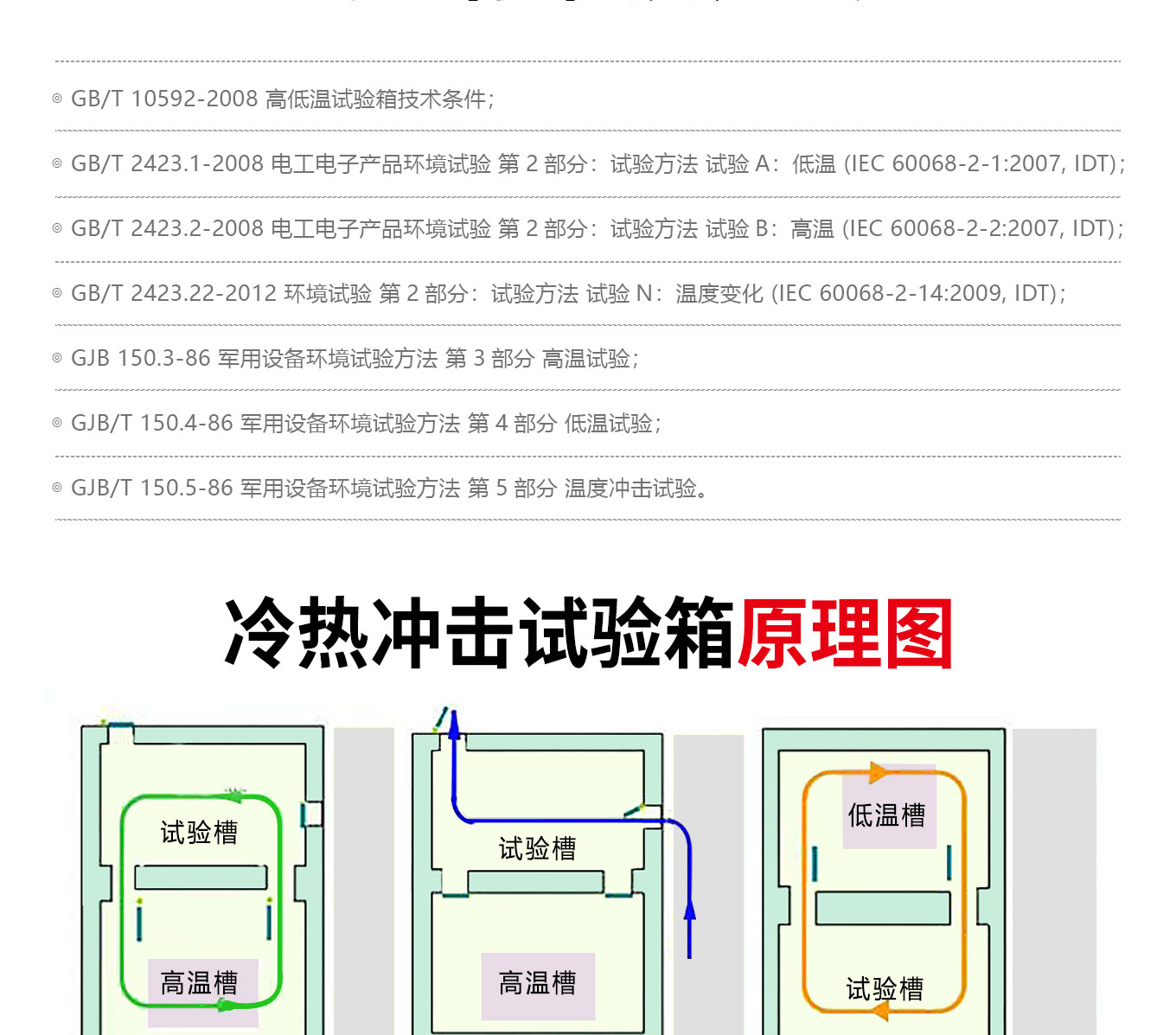Select the GB/T 10592-2008 高低温试验箱技术条件 line
Screen dimensions: 1176x1035
point(282,99)
